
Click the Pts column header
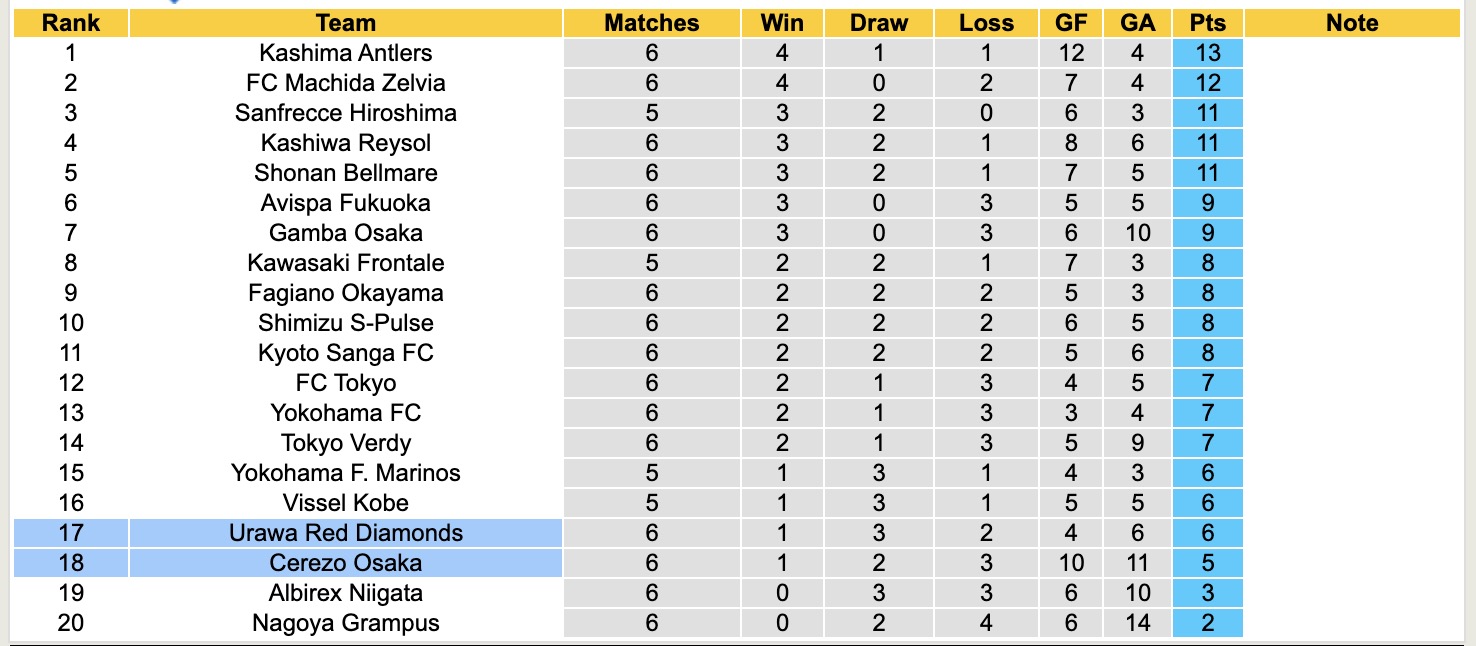pos(1208,23)
